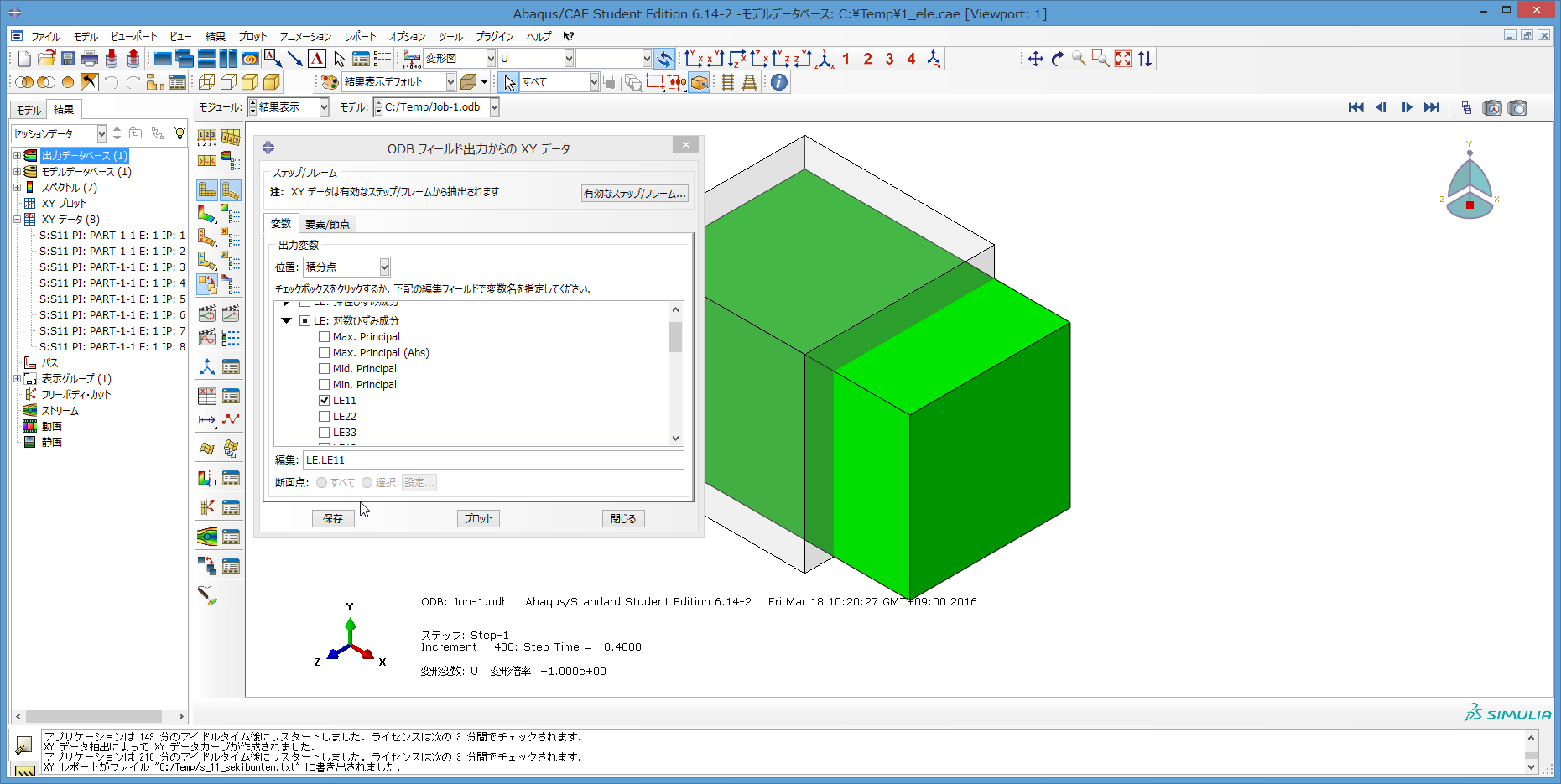
Task: Click the 編集 LE.LE11 input field
Action: click(x=493, y=460)
